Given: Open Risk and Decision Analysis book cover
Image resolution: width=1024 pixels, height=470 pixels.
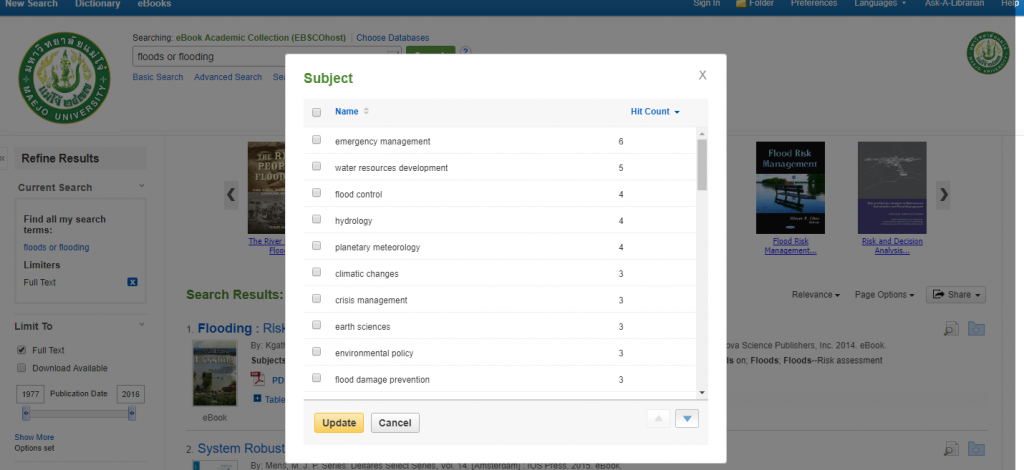Looking at the screenshot, I should [x=892, y=188].
